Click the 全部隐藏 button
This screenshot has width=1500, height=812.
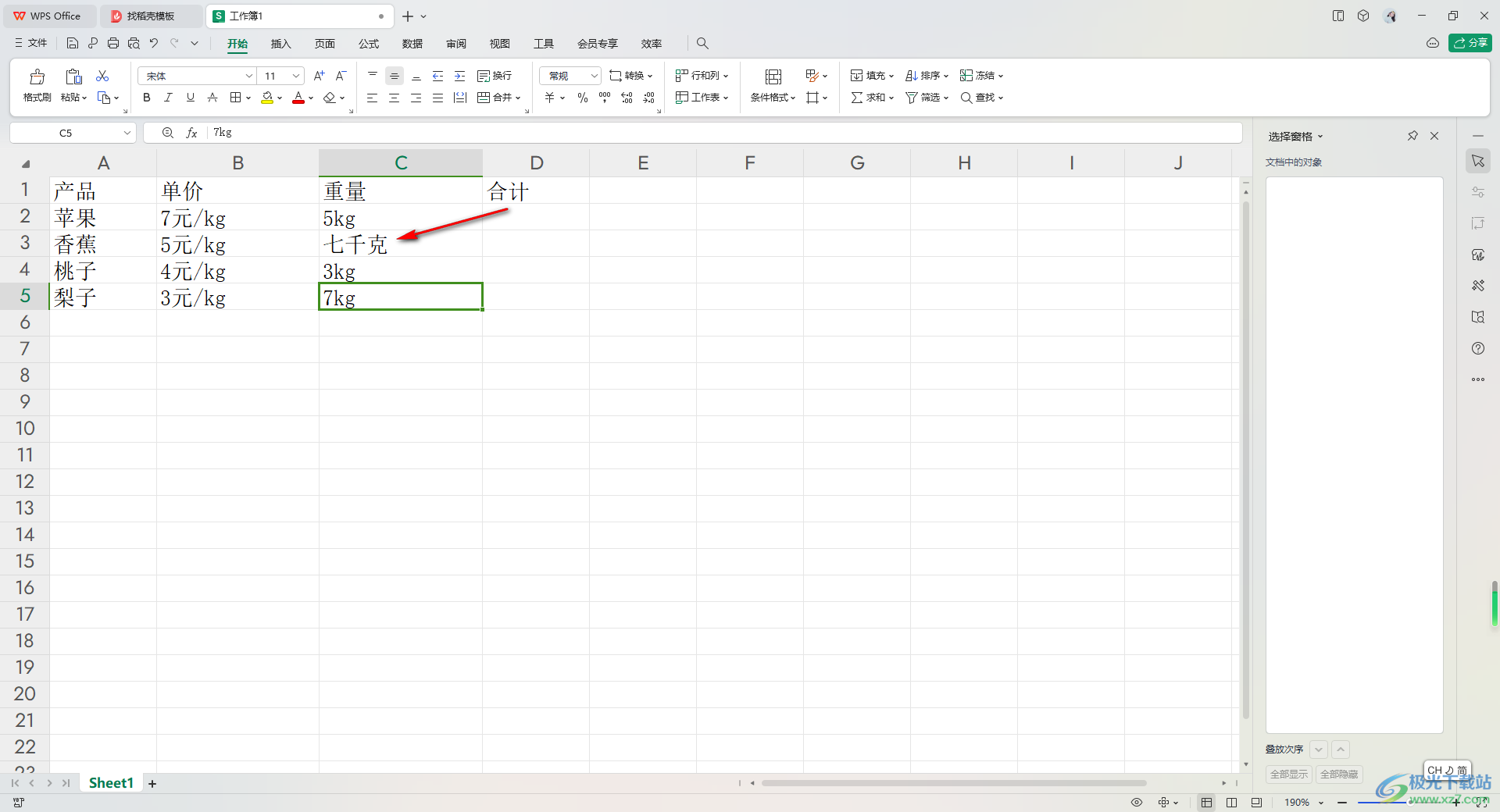[x=1339, y=774]
